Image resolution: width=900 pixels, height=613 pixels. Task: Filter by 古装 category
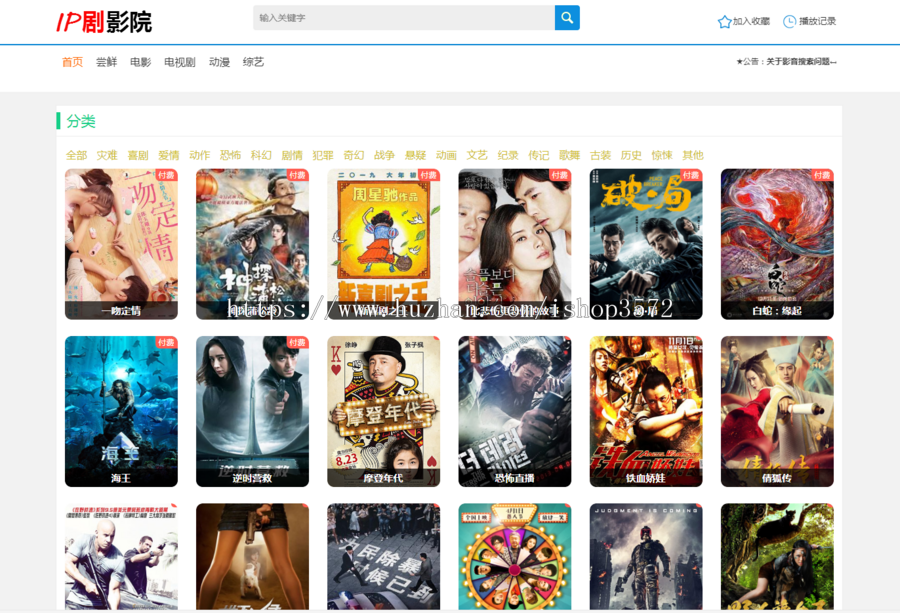(x=600, y=155)
